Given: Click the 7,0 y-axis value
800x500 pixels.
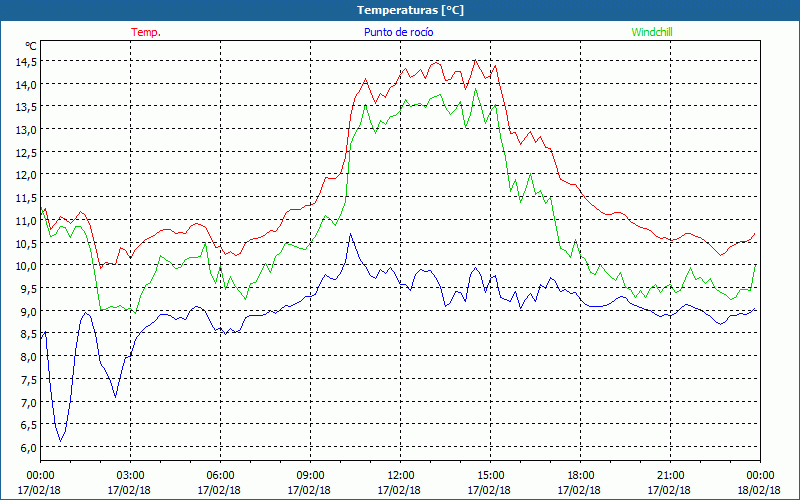Looking at the screenshot, I should tap(29, 402).
